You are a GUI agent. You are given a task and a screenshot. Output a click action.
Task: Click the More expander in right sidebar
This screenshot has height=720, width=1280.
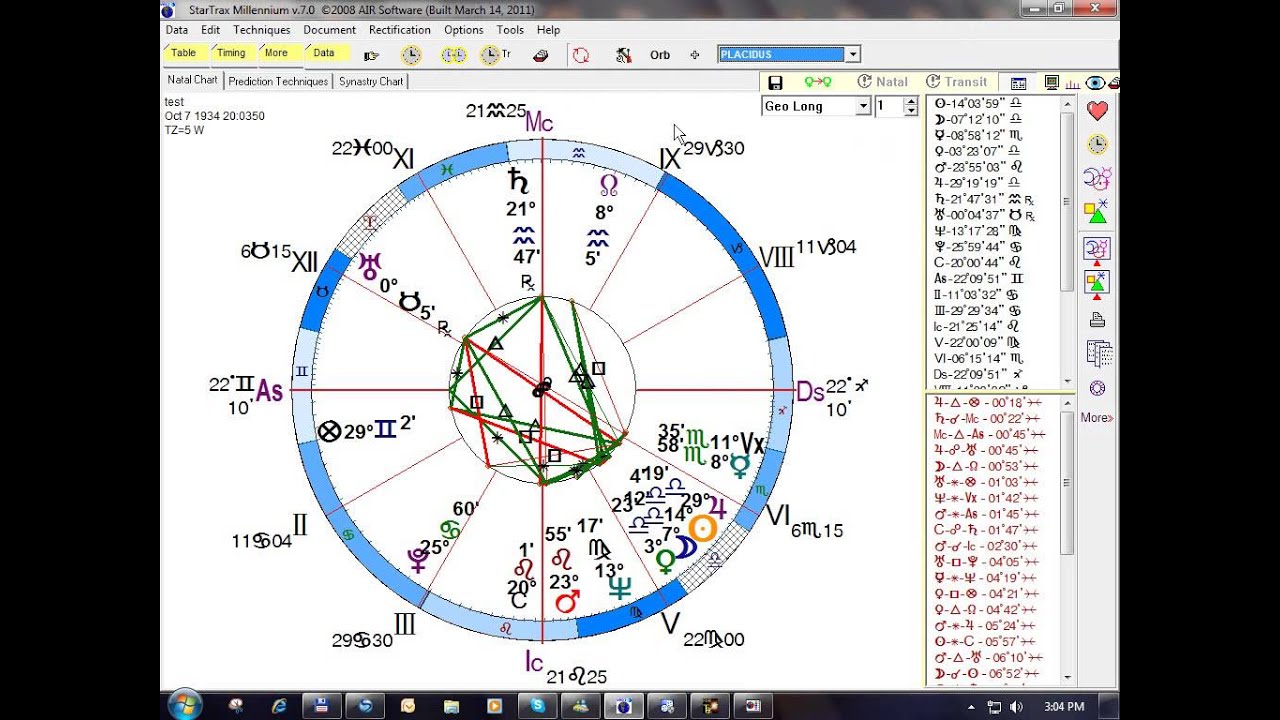(x=1097, y=418)
